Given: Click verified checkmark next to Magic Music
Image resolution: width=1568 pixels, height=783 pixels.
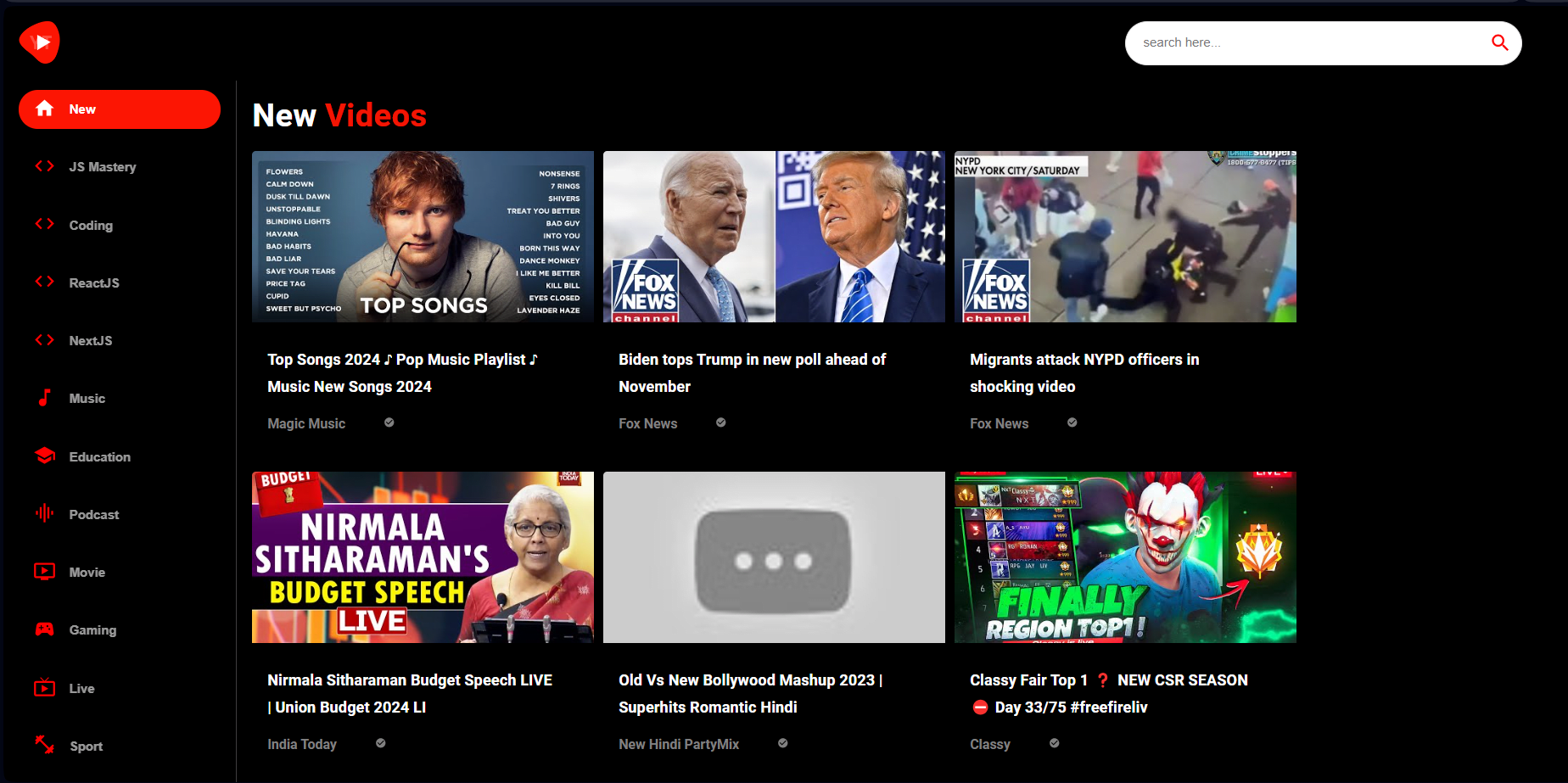Looking at the screenshot, I should coord(389,422).
